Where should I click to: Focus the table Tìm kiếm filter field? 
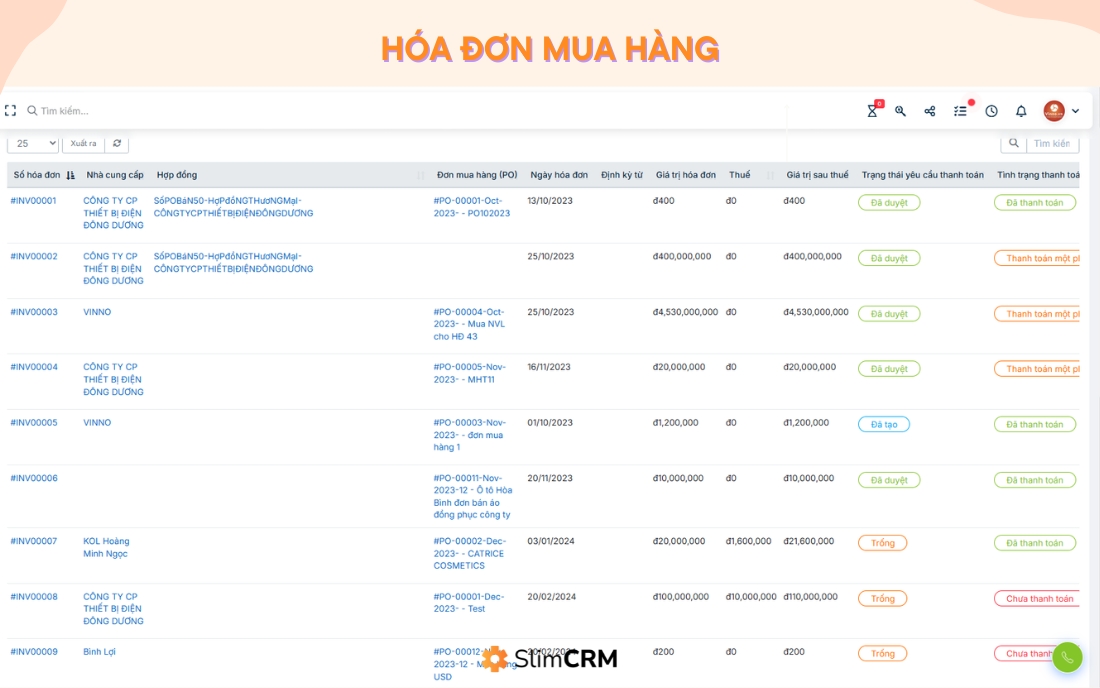click(x=1052, y=143)
